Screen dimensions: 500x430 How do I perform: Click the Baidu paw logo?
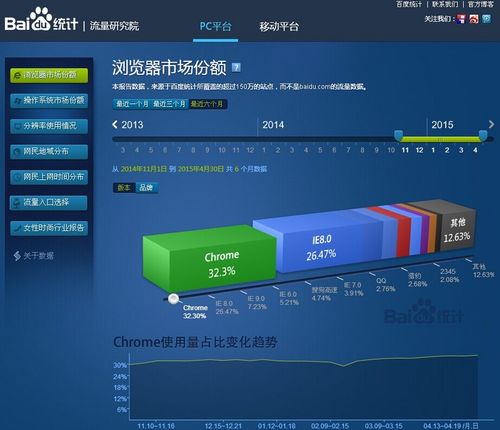[x=41, y=19]
